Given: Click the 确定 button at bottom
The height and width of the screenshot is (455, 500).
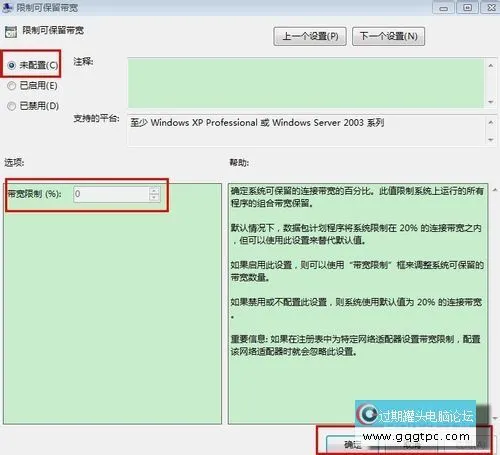Looking at the screenshot, I should coord(353,444).
